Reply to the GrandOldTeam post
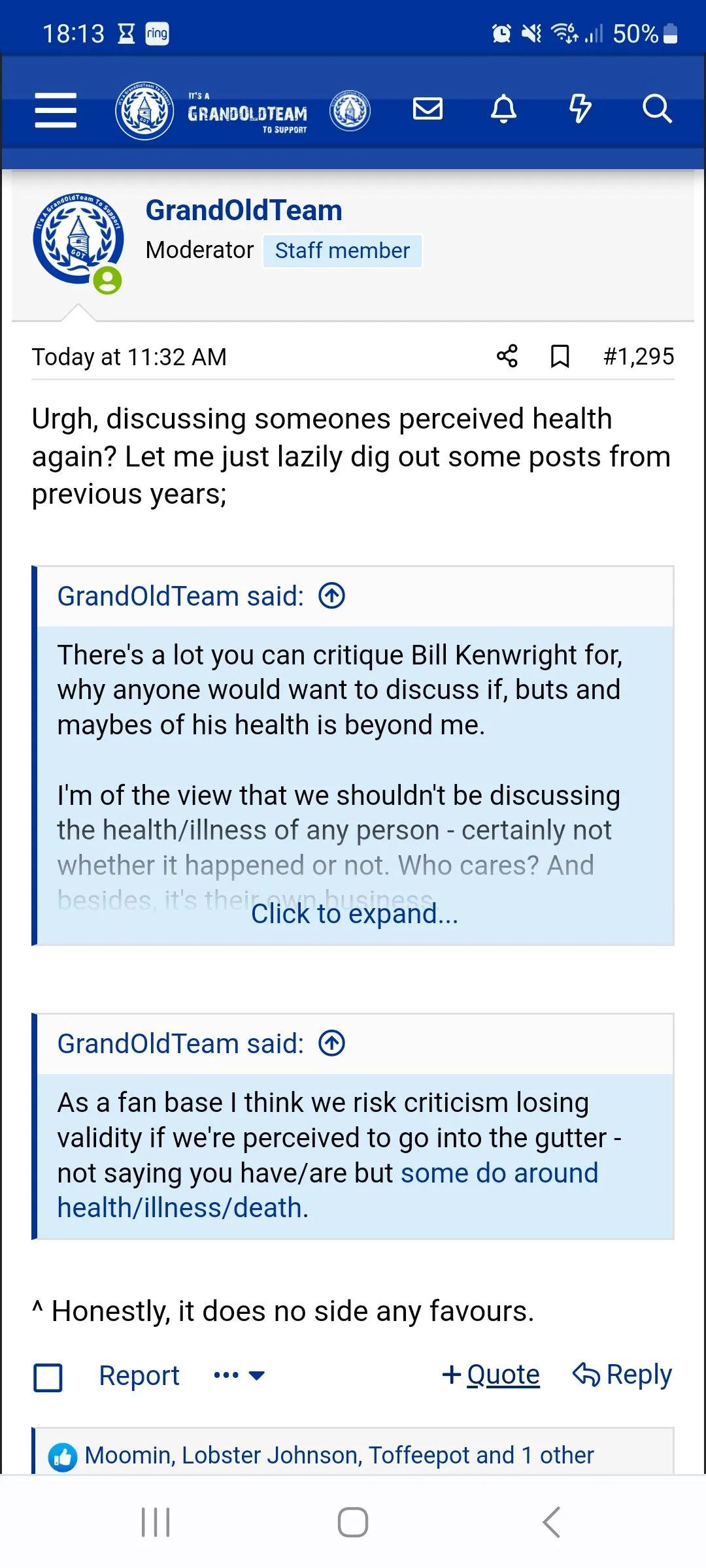This screenshot has width=706, height=1568. 622,1375
